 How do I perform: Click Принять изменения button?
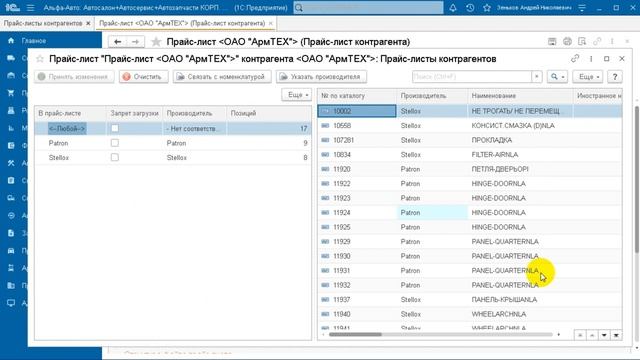click(74, 77)
